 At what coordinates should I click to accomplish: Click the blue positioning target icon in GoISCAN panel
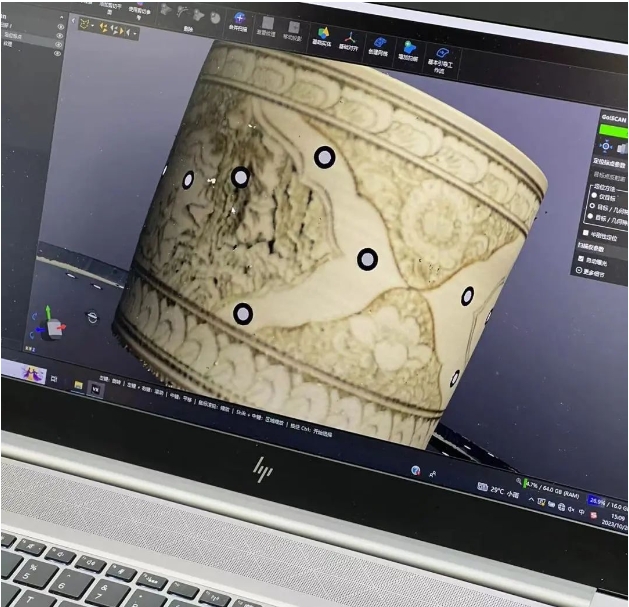(x=606, y=146)
